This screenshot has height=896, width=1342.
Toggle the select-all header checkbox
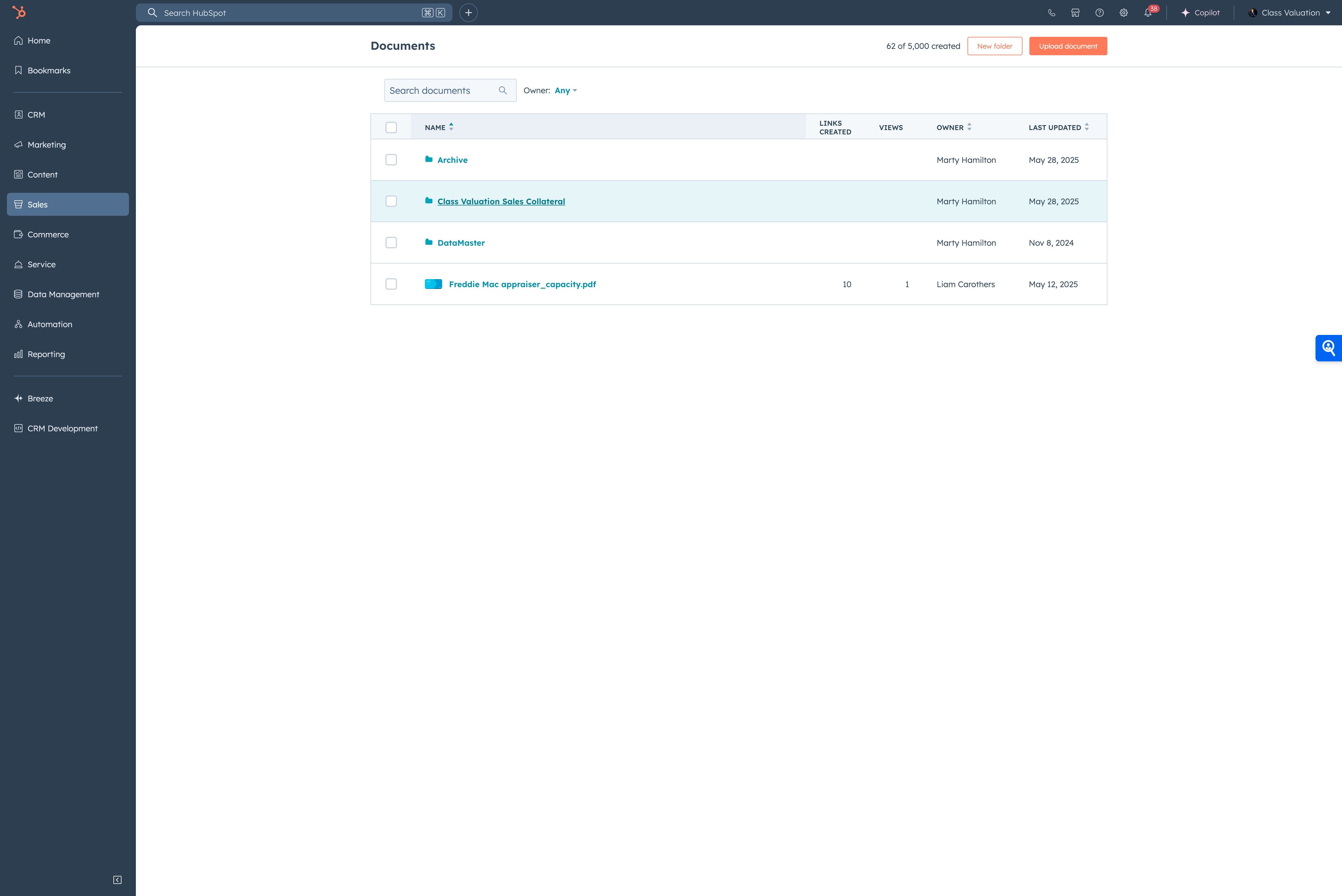(x=391, y=127)
